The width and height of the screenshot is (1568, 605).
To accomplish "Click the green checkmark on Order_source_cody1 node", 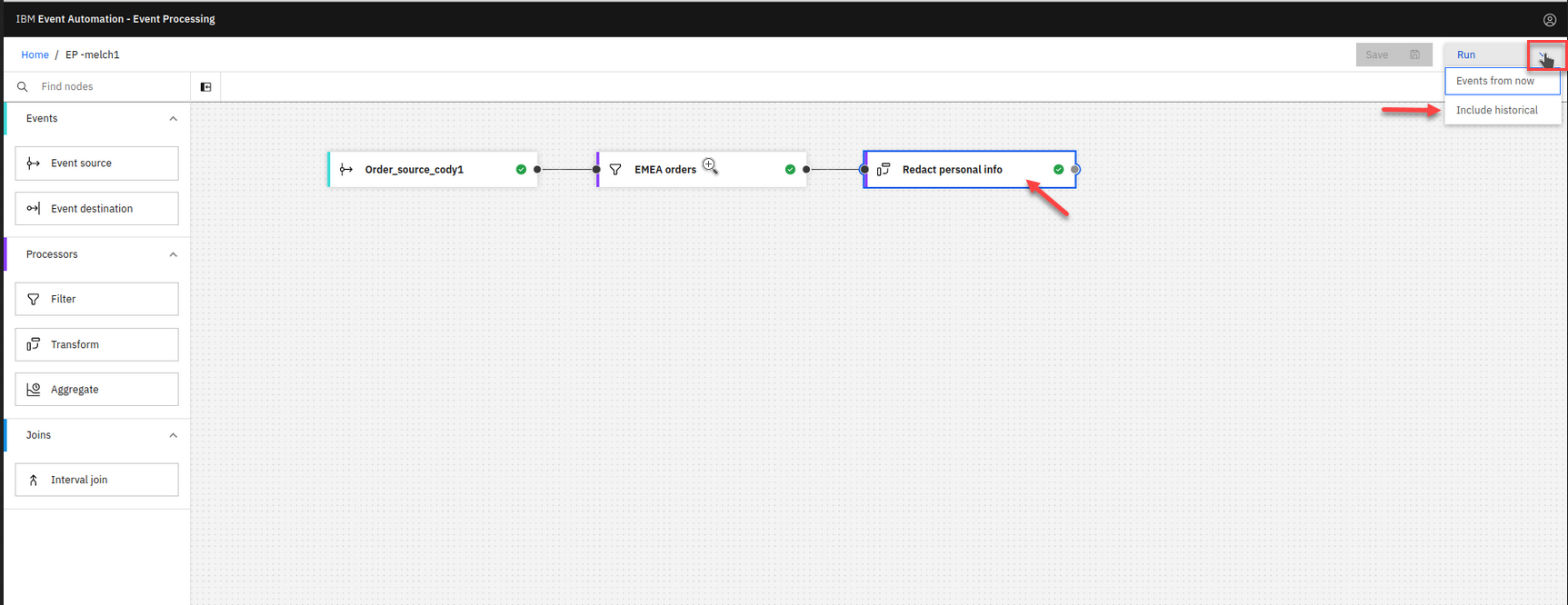I will point(521,170).
